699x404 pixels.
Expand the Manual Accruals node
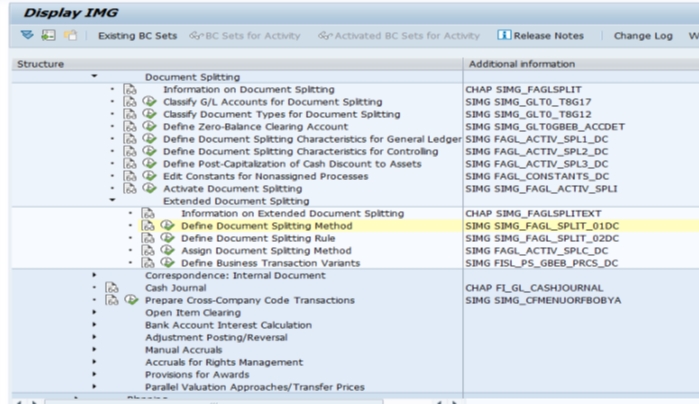click(94, 349)
